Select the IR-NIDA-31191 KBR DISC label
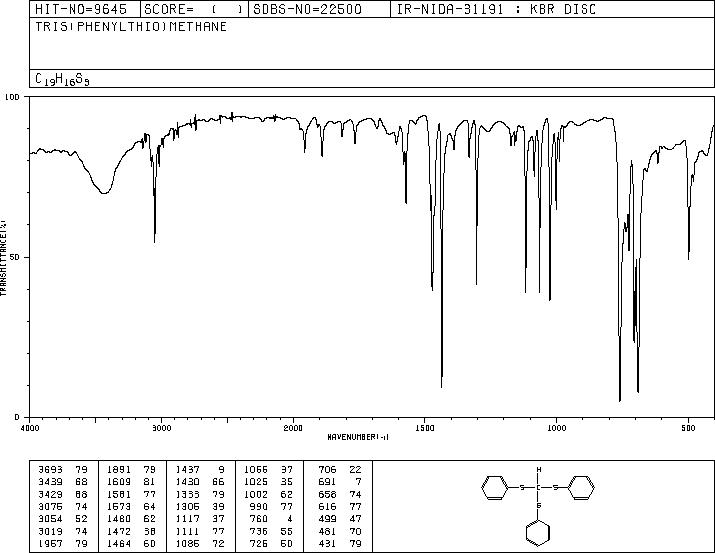 click(x=496, y=10)
